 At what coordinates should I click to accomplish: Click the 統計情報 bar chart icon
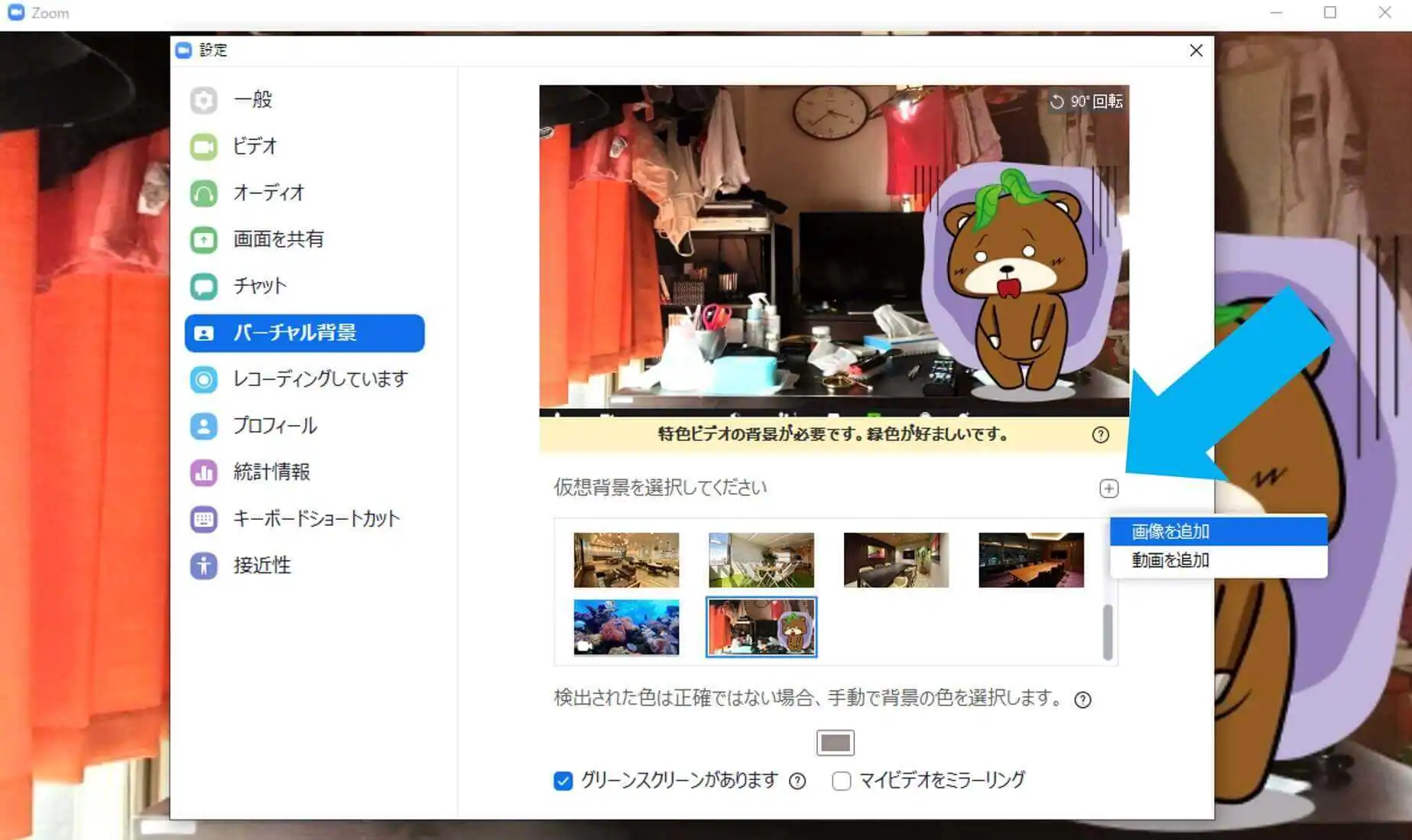(x=203, y=472)
